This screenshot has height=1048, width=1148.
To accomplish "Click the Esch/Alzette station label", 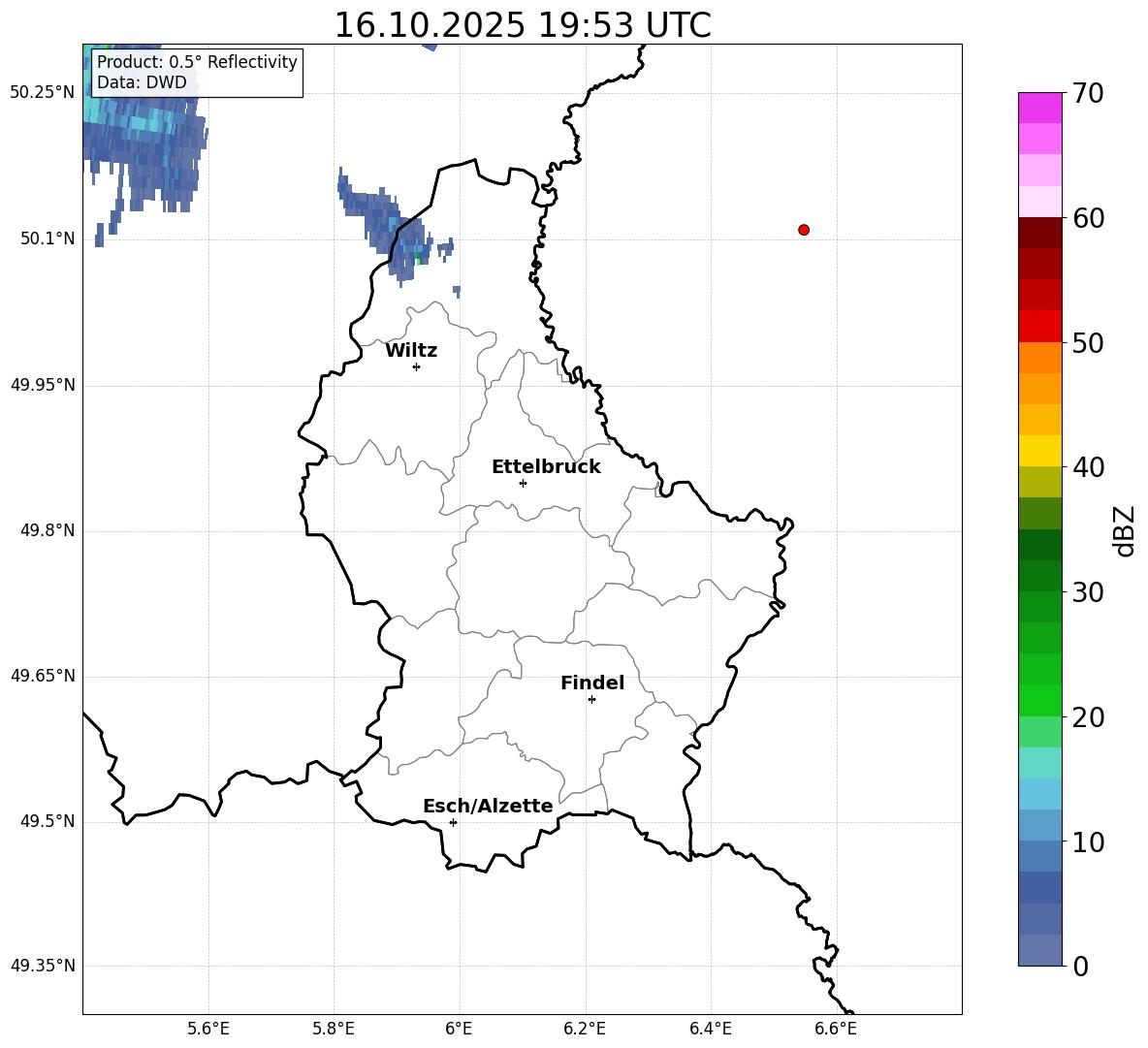I will [488, 806].
